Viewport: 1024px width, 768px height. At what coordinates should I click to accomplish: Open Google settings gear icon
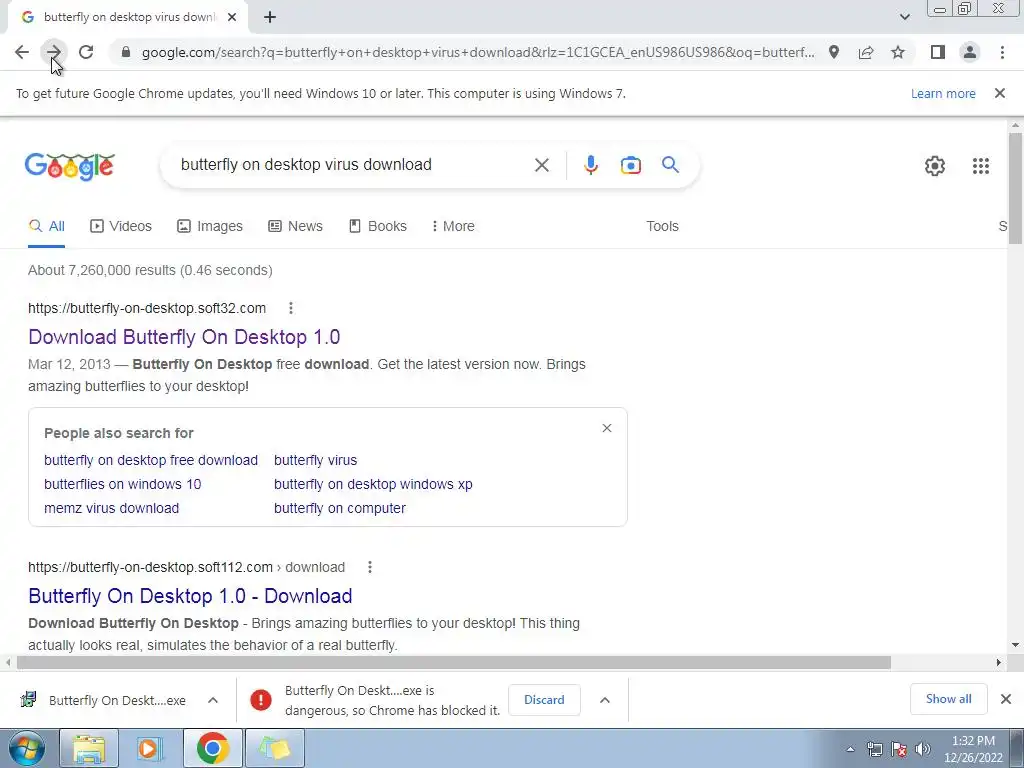click(935, 166)
